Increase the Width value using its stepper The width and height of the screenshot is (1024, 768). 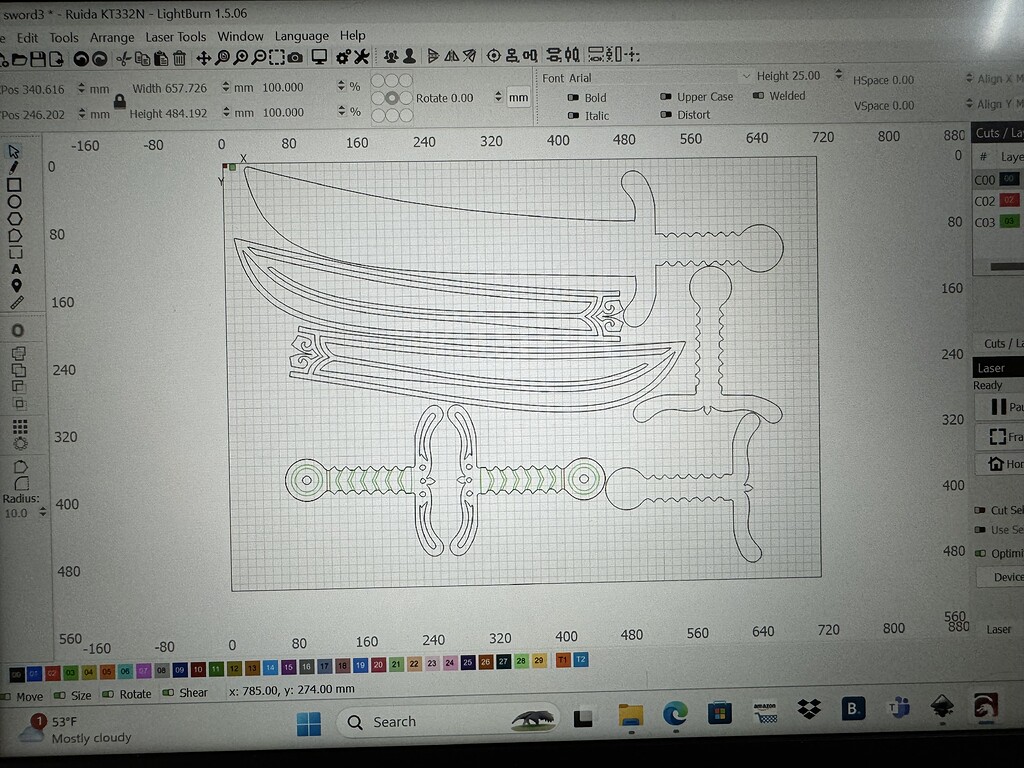coord(226,84)
